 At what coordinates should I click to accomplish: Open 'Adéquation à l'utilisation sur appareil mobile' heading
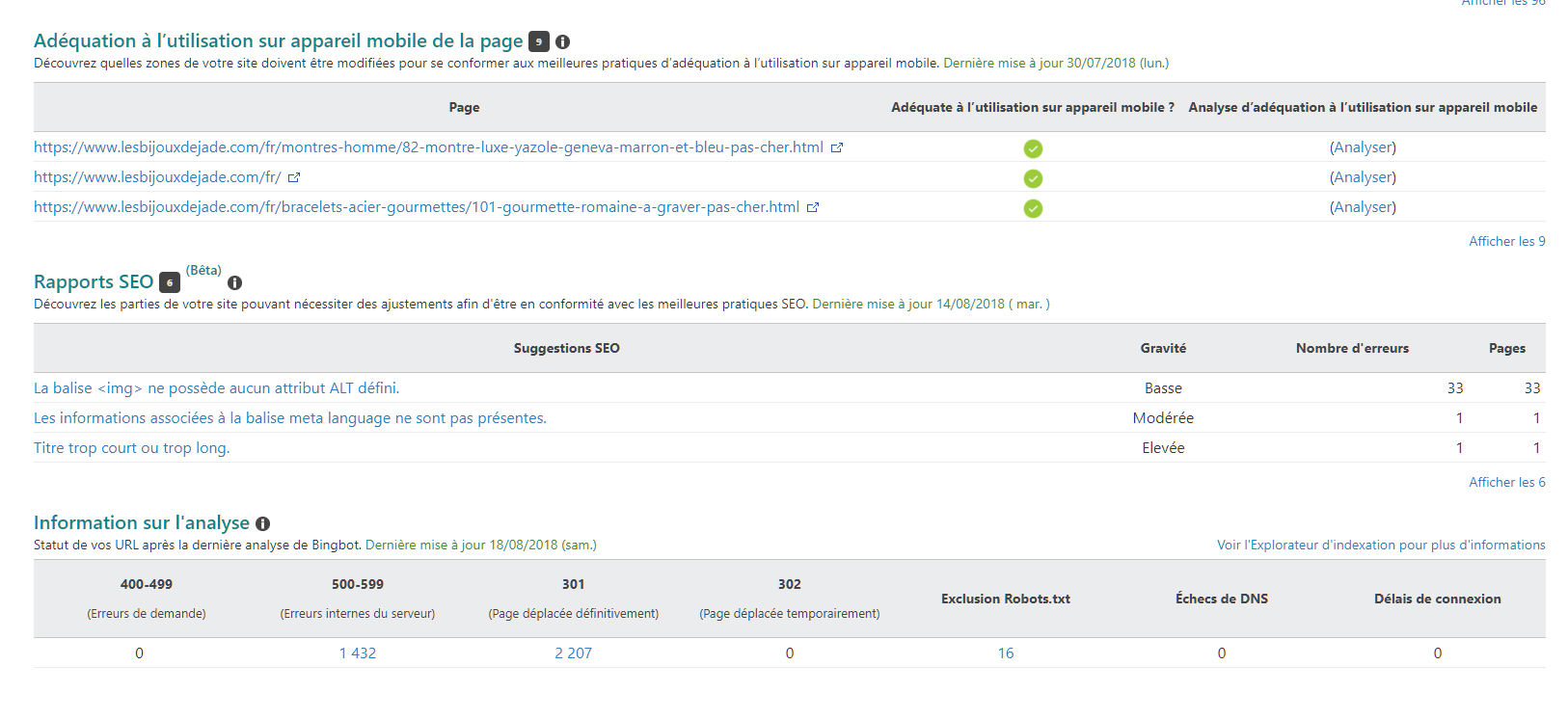279,40
